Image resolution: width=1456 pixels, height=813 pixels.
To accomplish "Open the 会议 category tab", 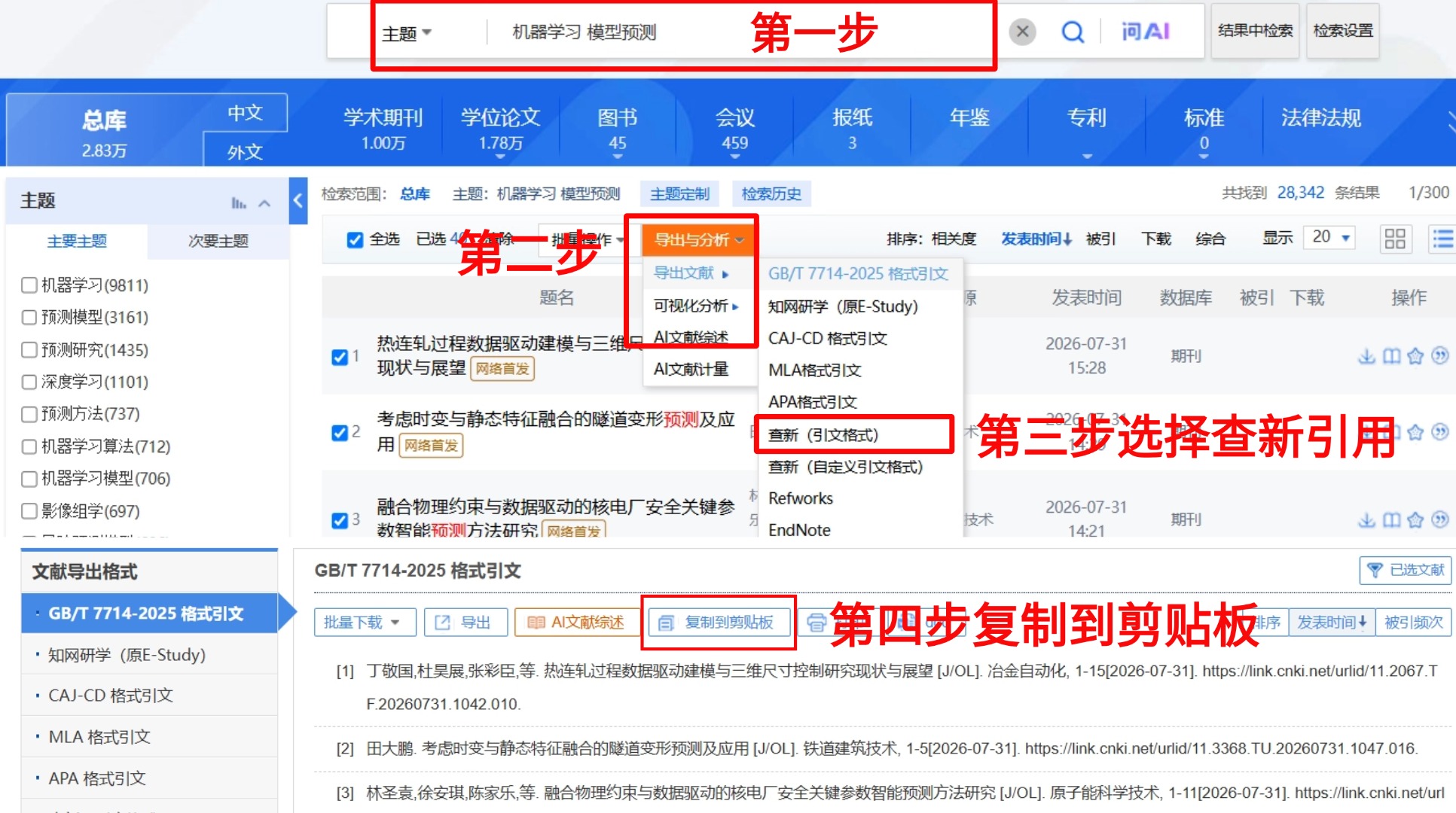I will [x=735, y=128].
